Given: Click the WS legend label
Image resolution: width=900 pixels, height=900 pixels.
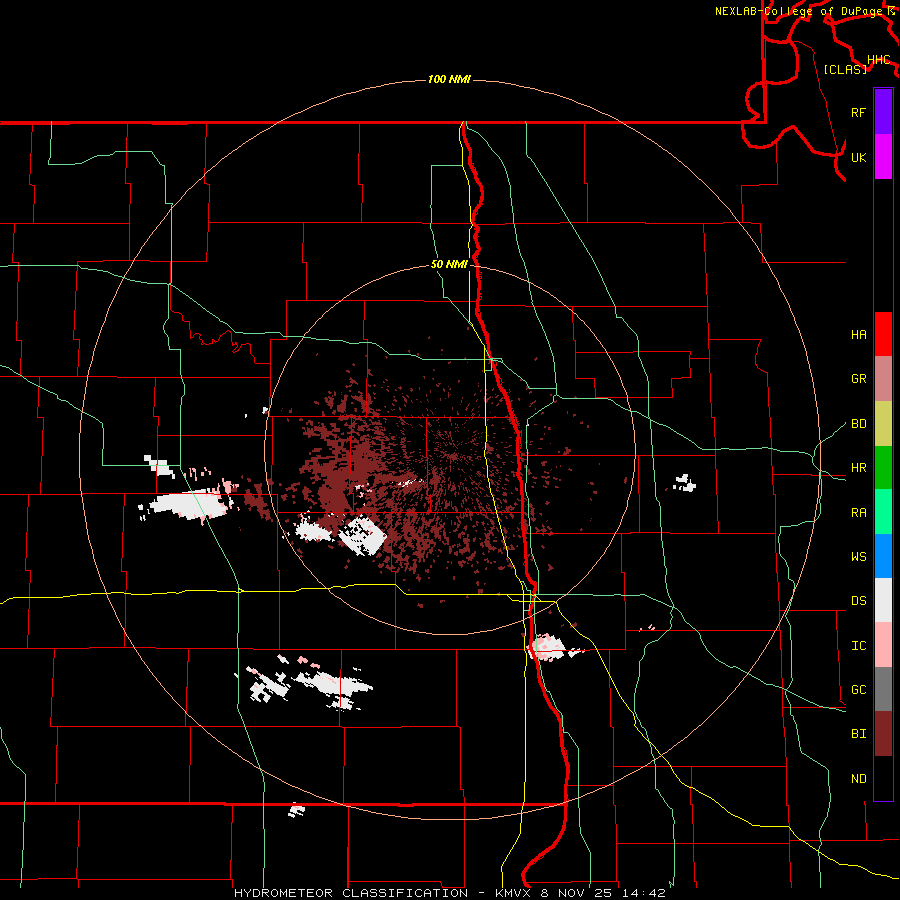Looking at the screenshot, I should point(858,557).
